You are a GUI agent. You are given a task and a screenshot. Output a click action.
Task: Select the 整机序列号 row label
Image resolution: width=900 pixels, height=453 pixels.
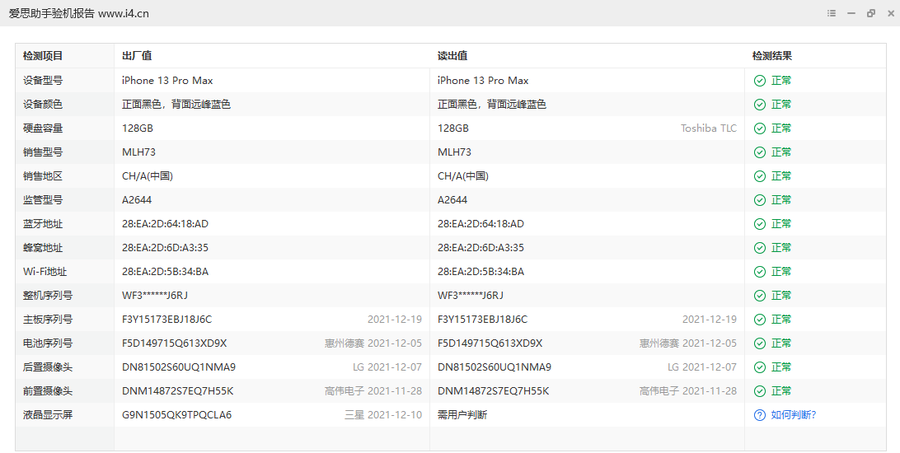click(48, 295)
